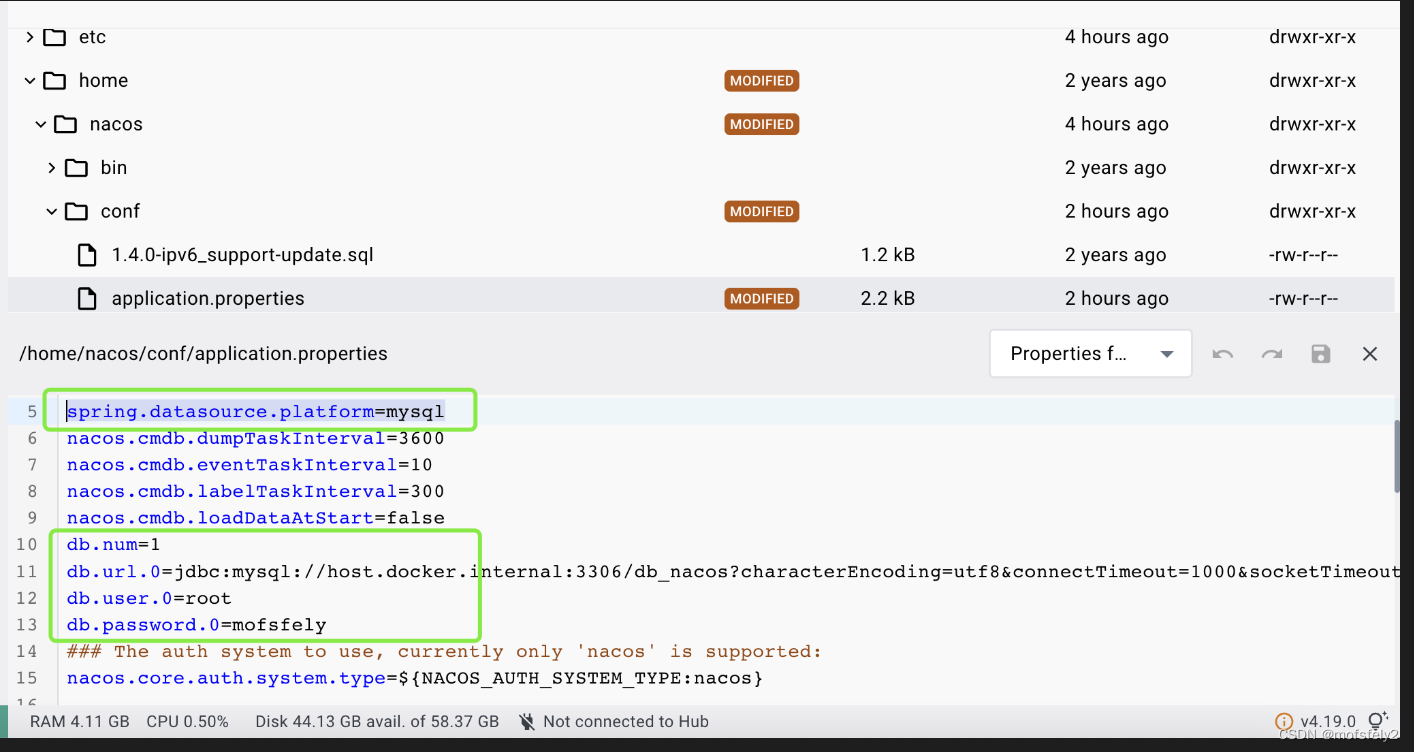The width and height of the screenshot is (1414, 752).
Task: Click line db.password.0=mofsfely
Action: (x=196, y=625)
